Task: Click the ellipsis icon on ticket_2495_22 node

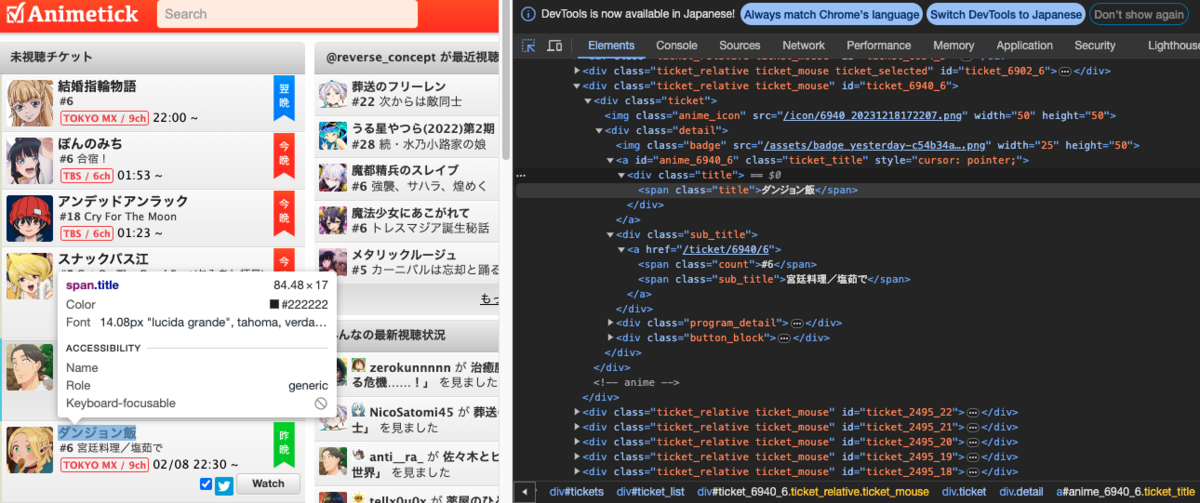Action: (x=971, y=412)
